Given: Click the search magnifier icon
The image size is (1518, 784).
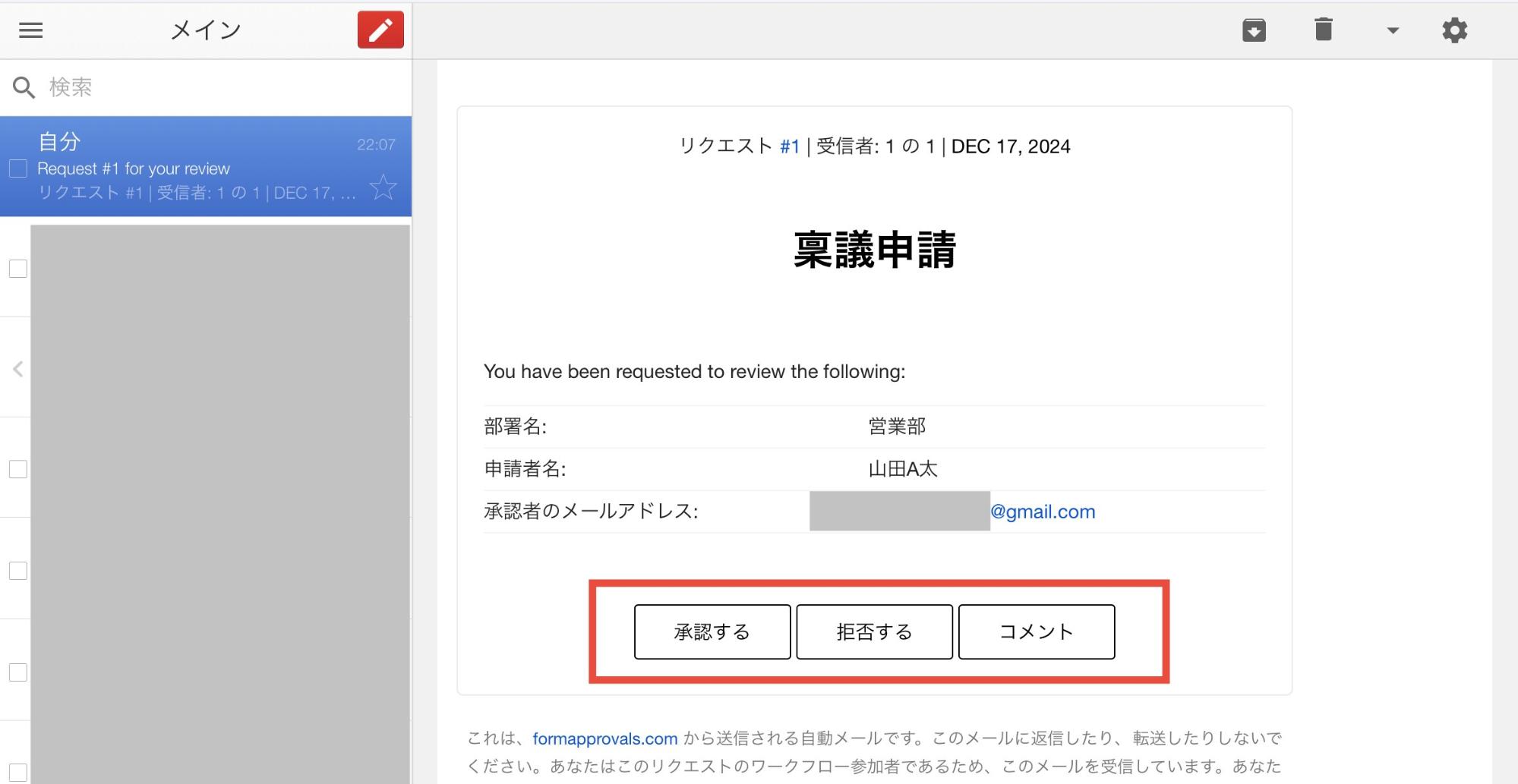Looking at the screenshot, I should [24, 87].
